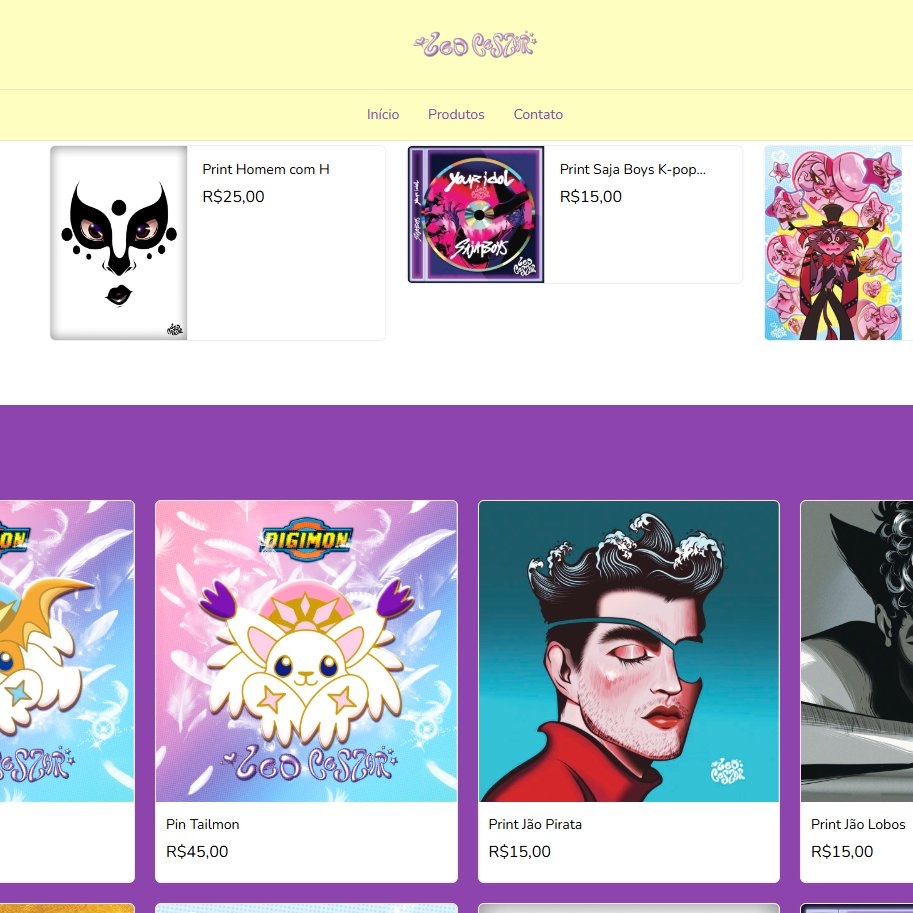Viewport: 913px width, 913px height.
Task: Click the Print Jão Pirata title
Action: coord(535,824)
